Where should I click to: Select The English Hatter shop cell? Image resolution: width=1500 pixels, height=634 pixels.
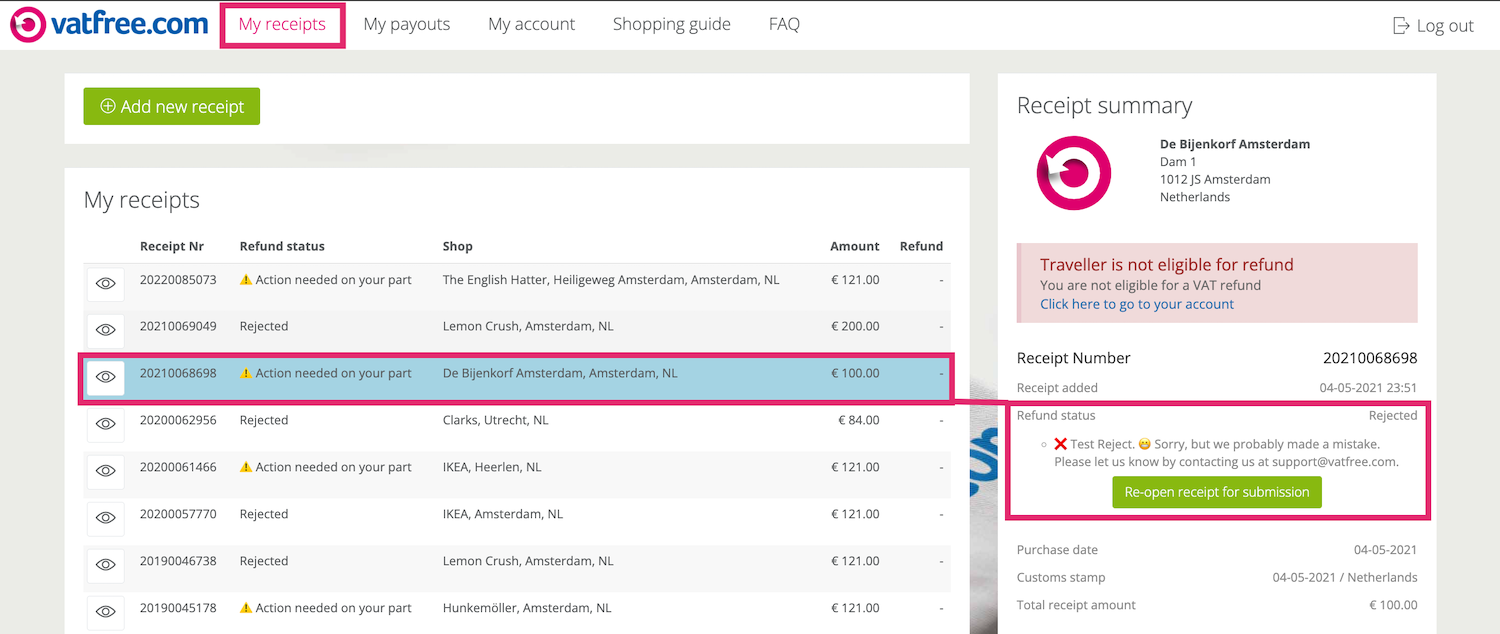(611, 280)
